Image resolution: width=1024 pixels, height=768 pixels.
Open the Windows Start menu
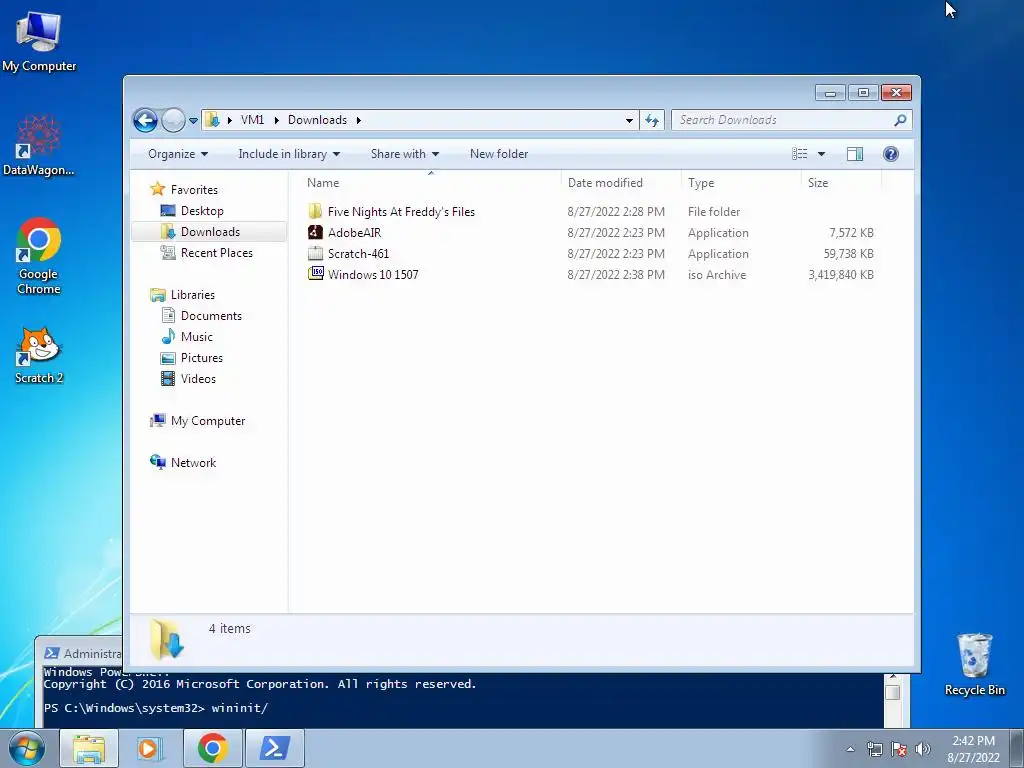pos(27,748)
